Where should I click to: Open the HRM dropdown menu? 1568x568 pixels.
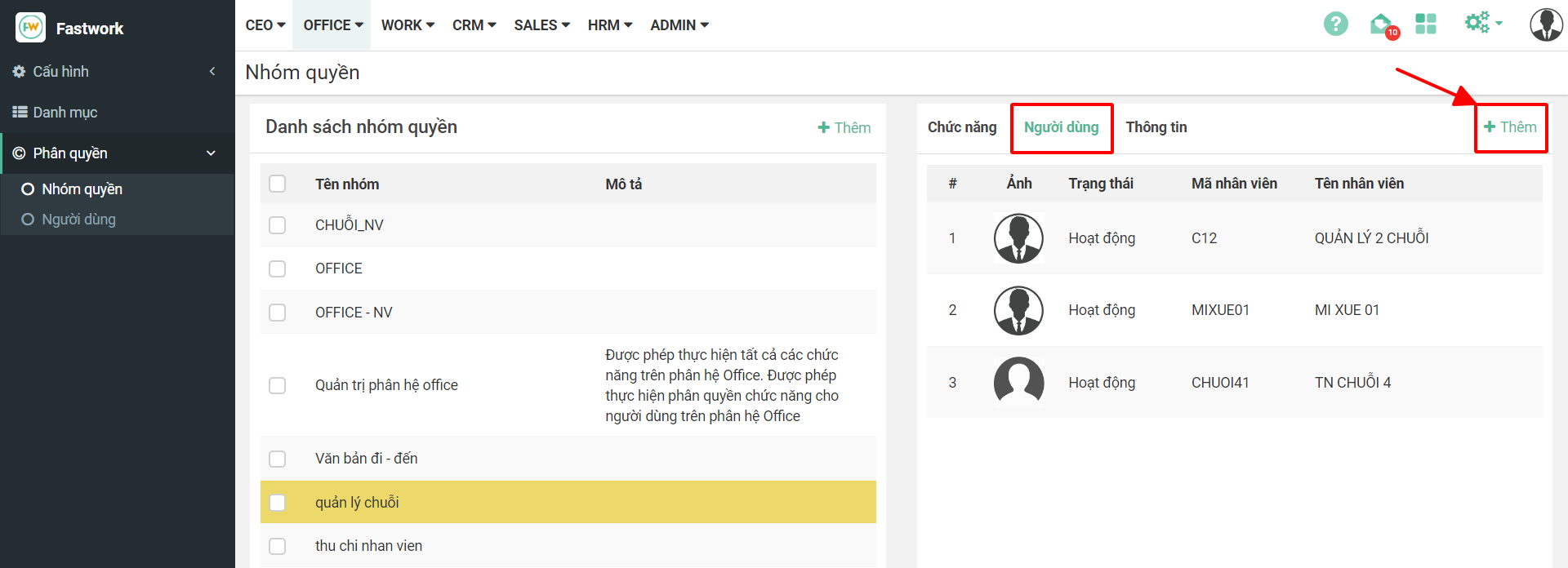(609, 25)
